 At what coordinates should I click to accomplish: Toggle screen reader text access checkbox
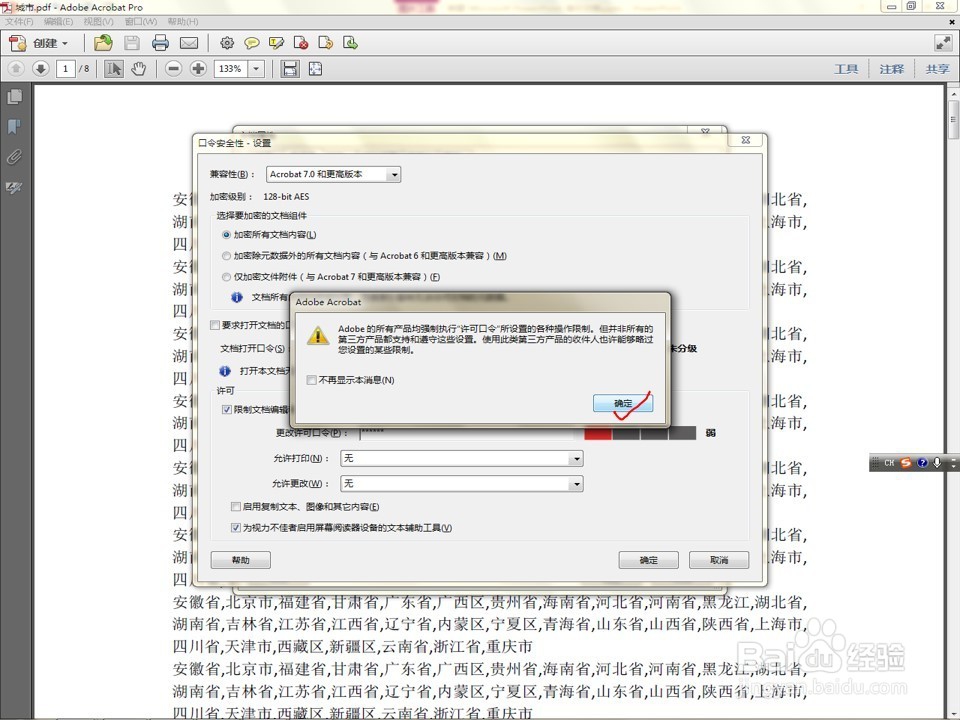(236, 528)
